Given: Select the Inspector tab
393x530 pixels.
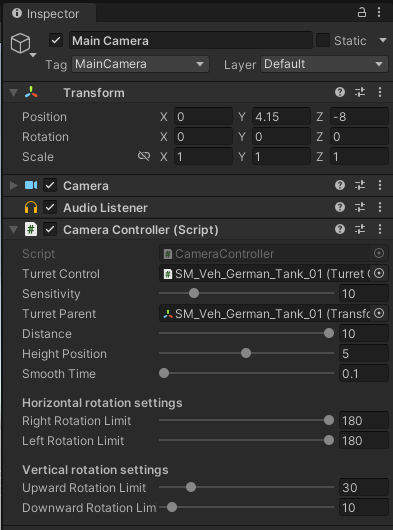Looking at the screenshot, I should tap(49, 14).
